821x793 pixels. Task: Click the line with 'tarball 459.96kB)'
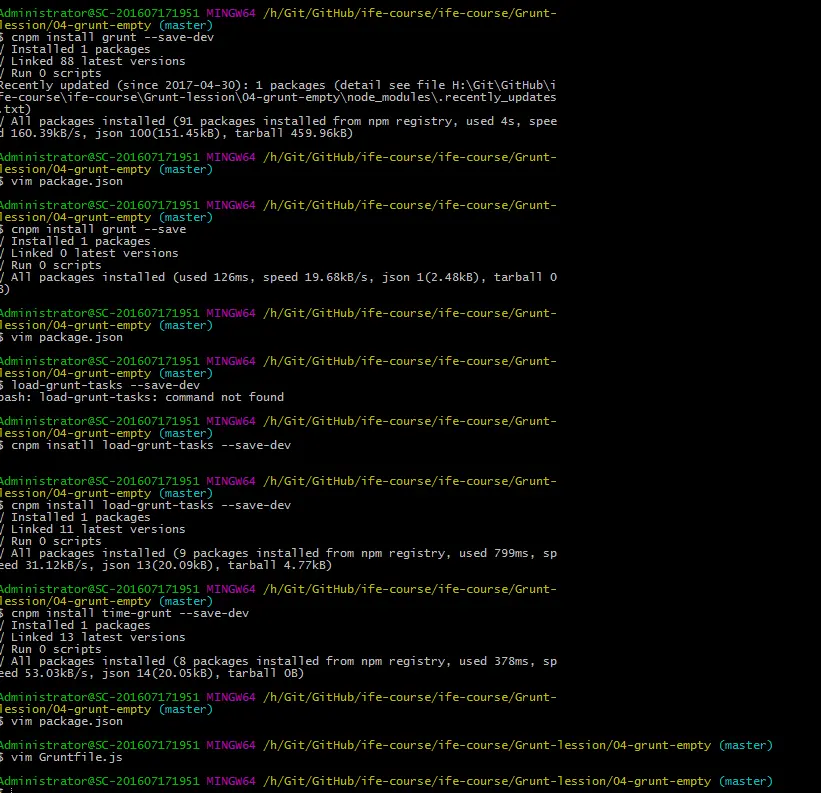176,133
